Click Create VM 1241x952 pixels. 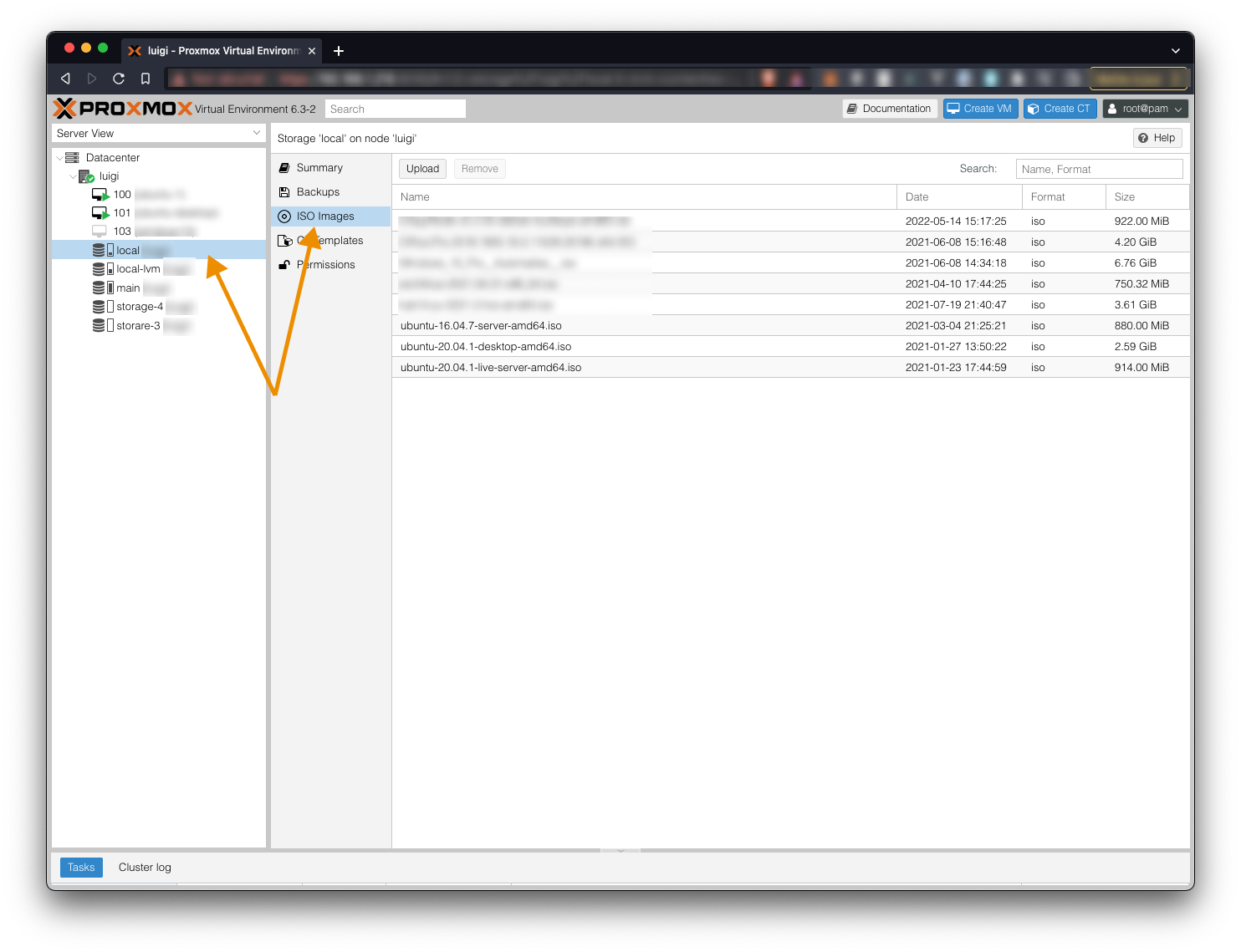tap(979, 109)
